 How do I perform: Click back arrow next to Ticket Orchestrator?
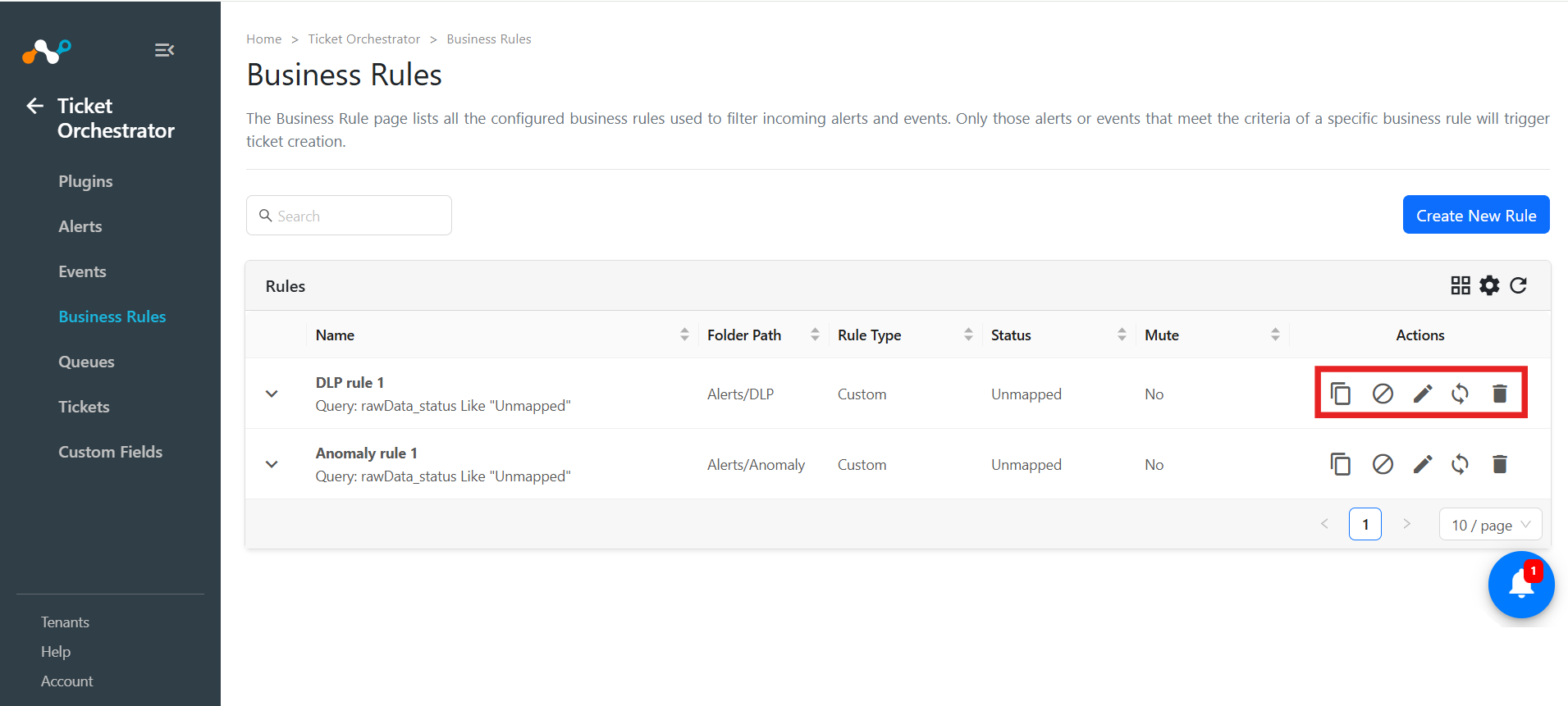(x=34, y=106)
